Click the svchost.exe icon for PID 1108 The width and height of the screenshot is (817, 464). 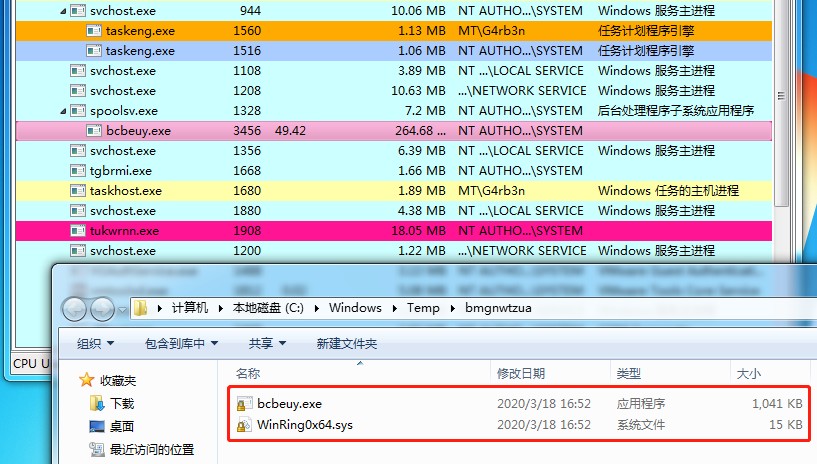(x=78, y=70)
